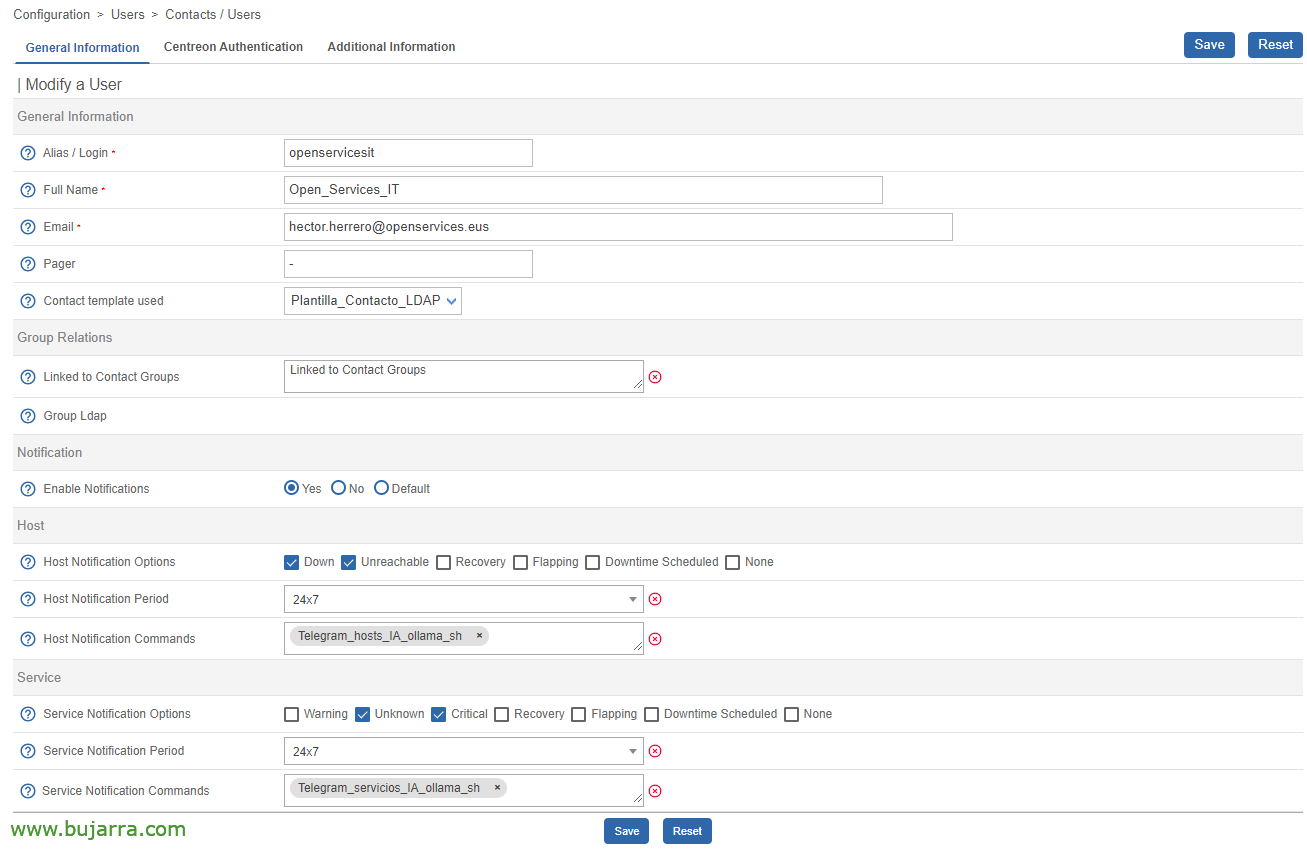Uncheck host Unreachable notification option
The height and width of the screenshot is (850, 1307).
click(x=348, y=562)
